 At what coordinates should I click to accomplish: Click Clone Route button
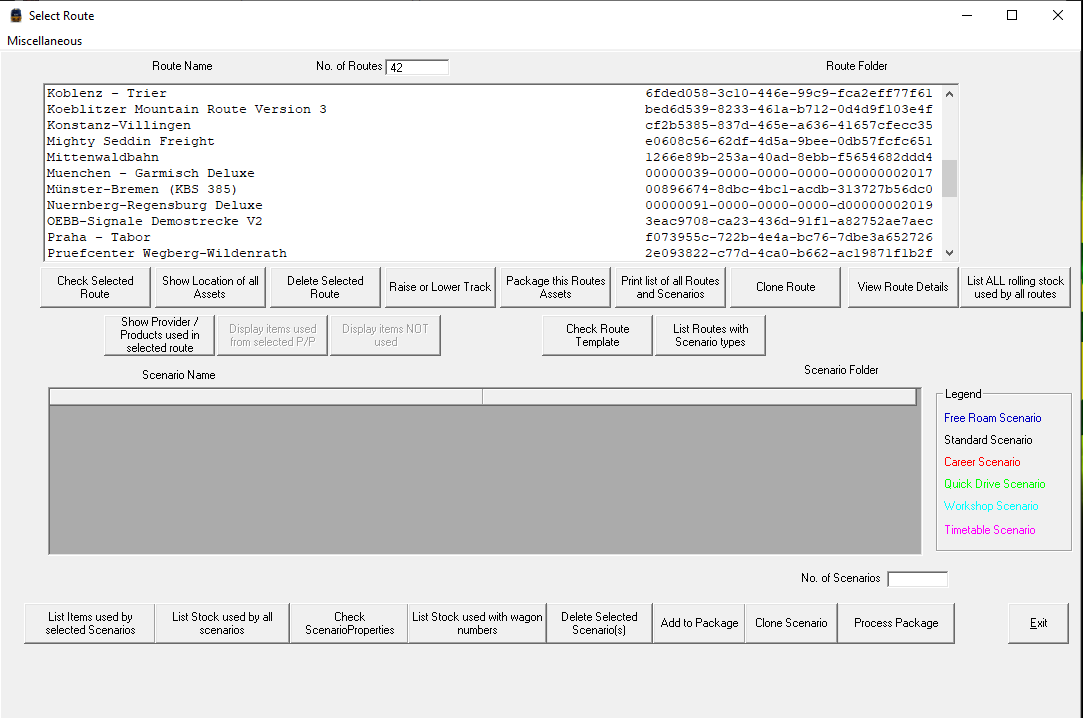[785, 287]
